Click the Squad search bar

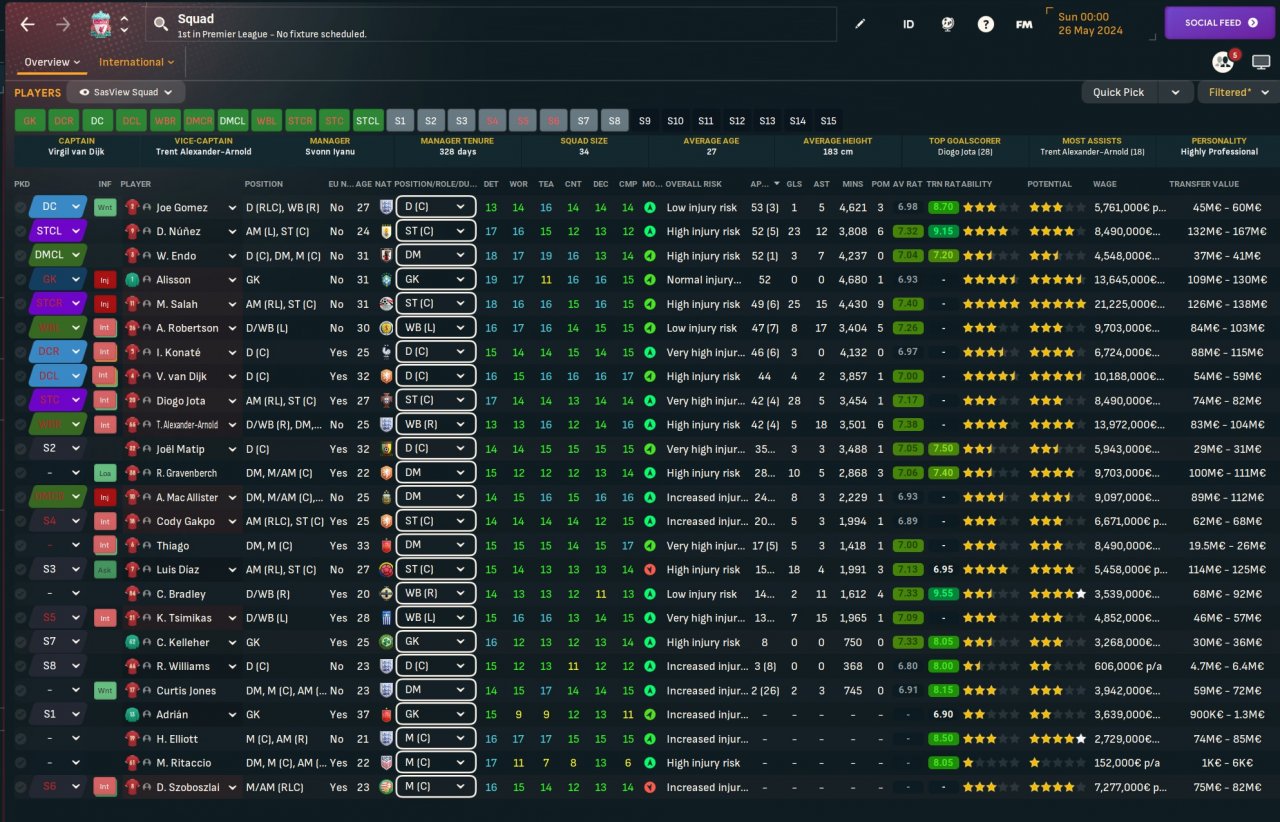(491, 25)
